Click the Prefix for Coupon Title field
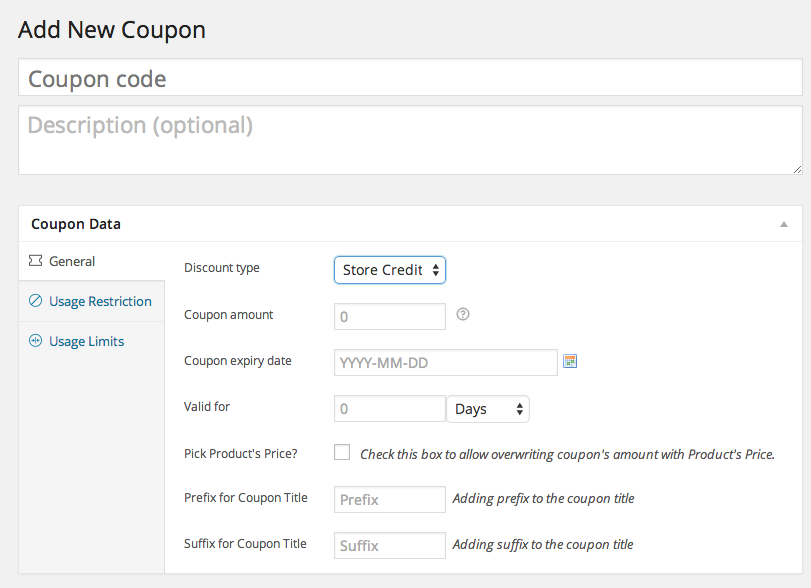Viewport: 811px width, 588px height. pyautogui.click(x=389, y=499)
